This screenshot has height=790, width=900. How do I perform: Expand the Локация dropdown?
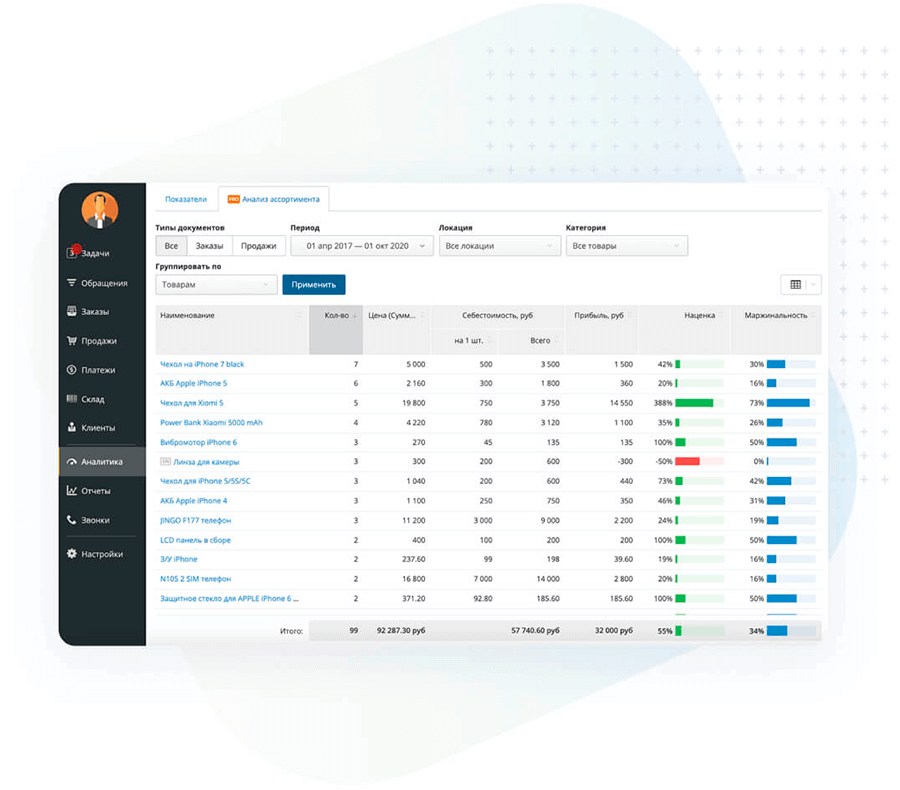(498, 246)
